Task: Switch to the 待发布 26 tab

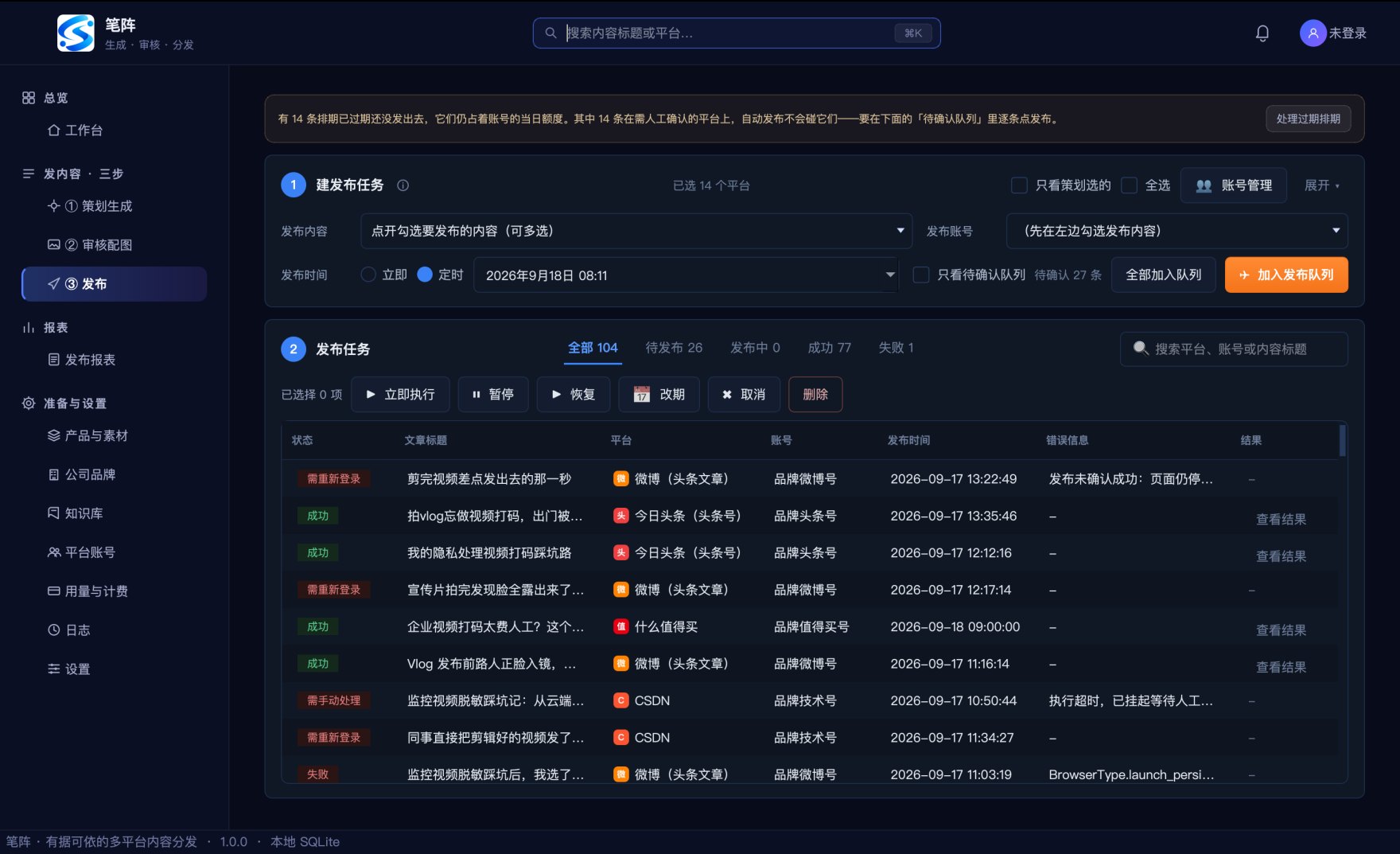Action: [x=674, y=348]
